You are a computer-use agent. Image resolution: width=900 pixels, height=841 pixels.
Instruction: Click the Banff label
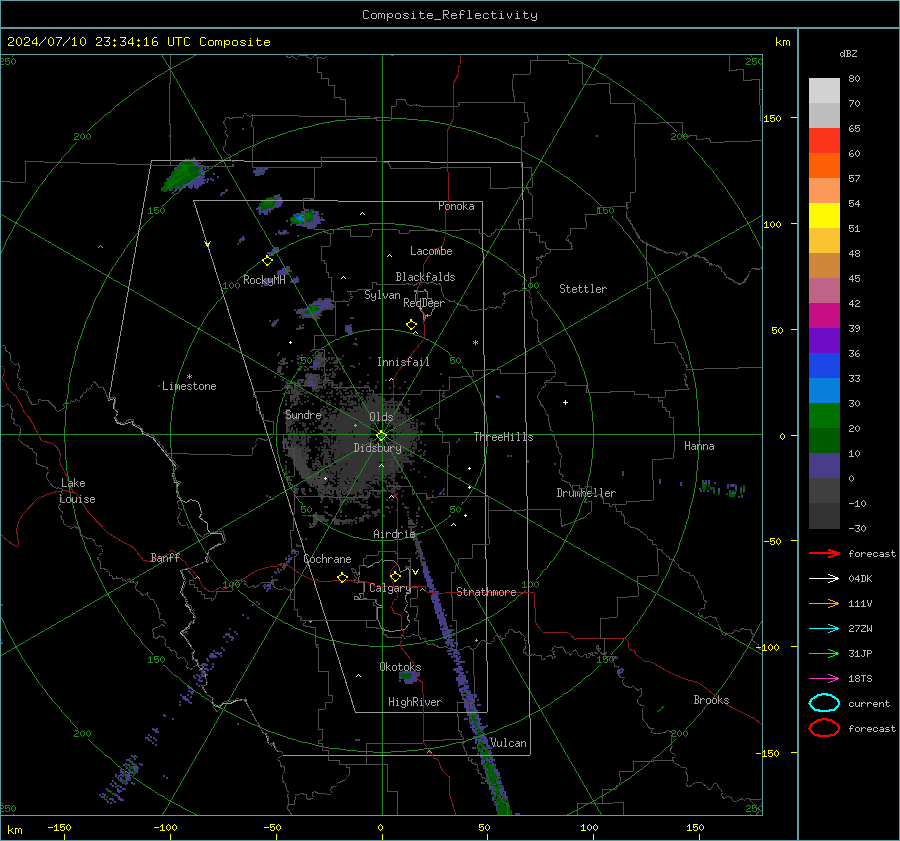[x=165, y=558]
